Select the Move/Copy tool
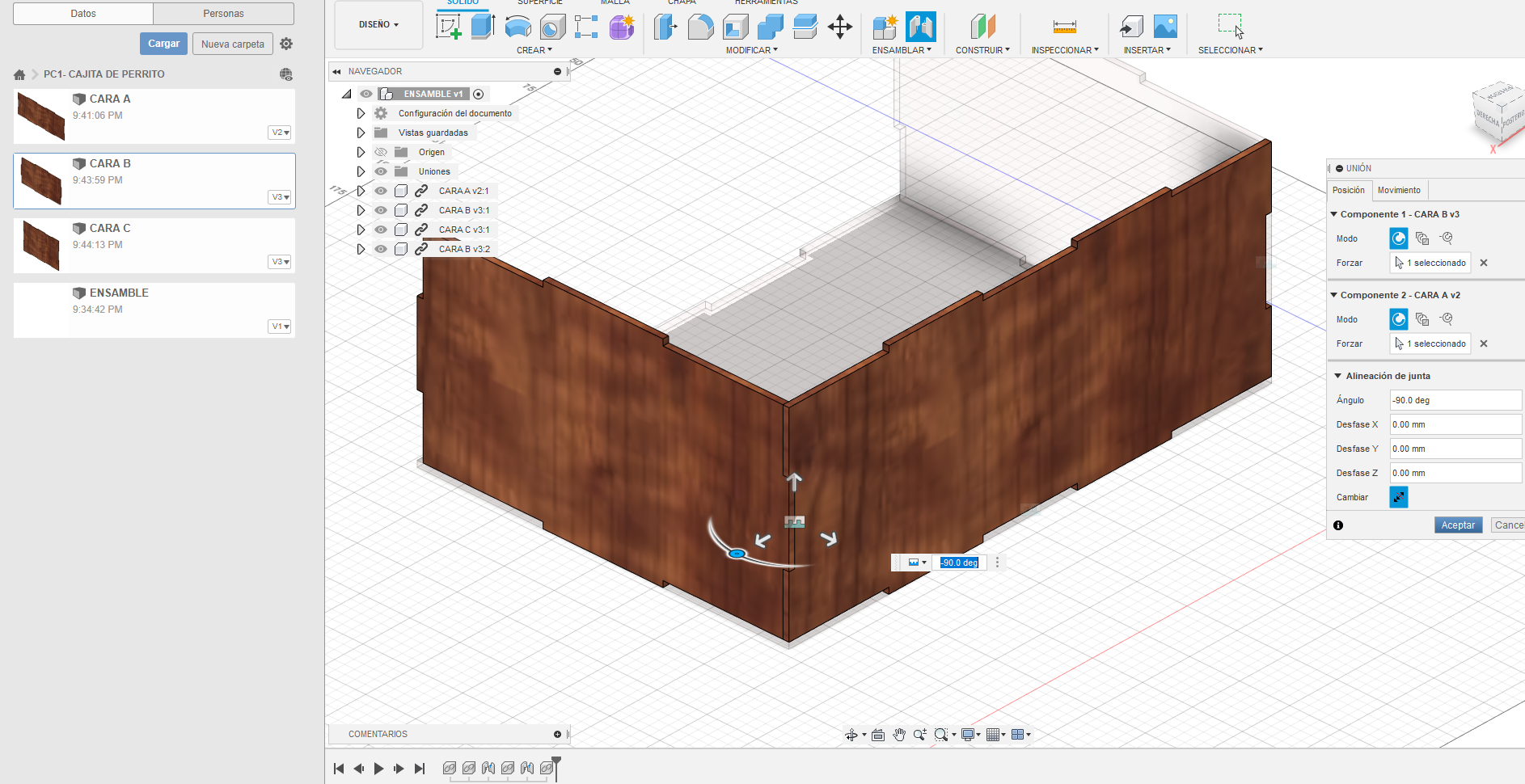Screen dimensions: 1525x784 pyautogui.click(x=840, y=27)
